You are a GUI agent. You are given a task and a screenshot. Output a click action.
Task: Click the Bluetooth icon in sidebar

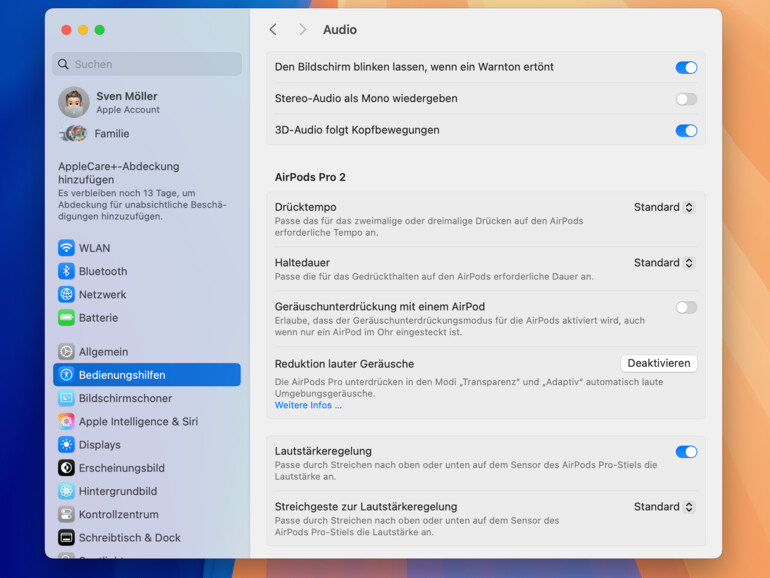pos(66,271)
